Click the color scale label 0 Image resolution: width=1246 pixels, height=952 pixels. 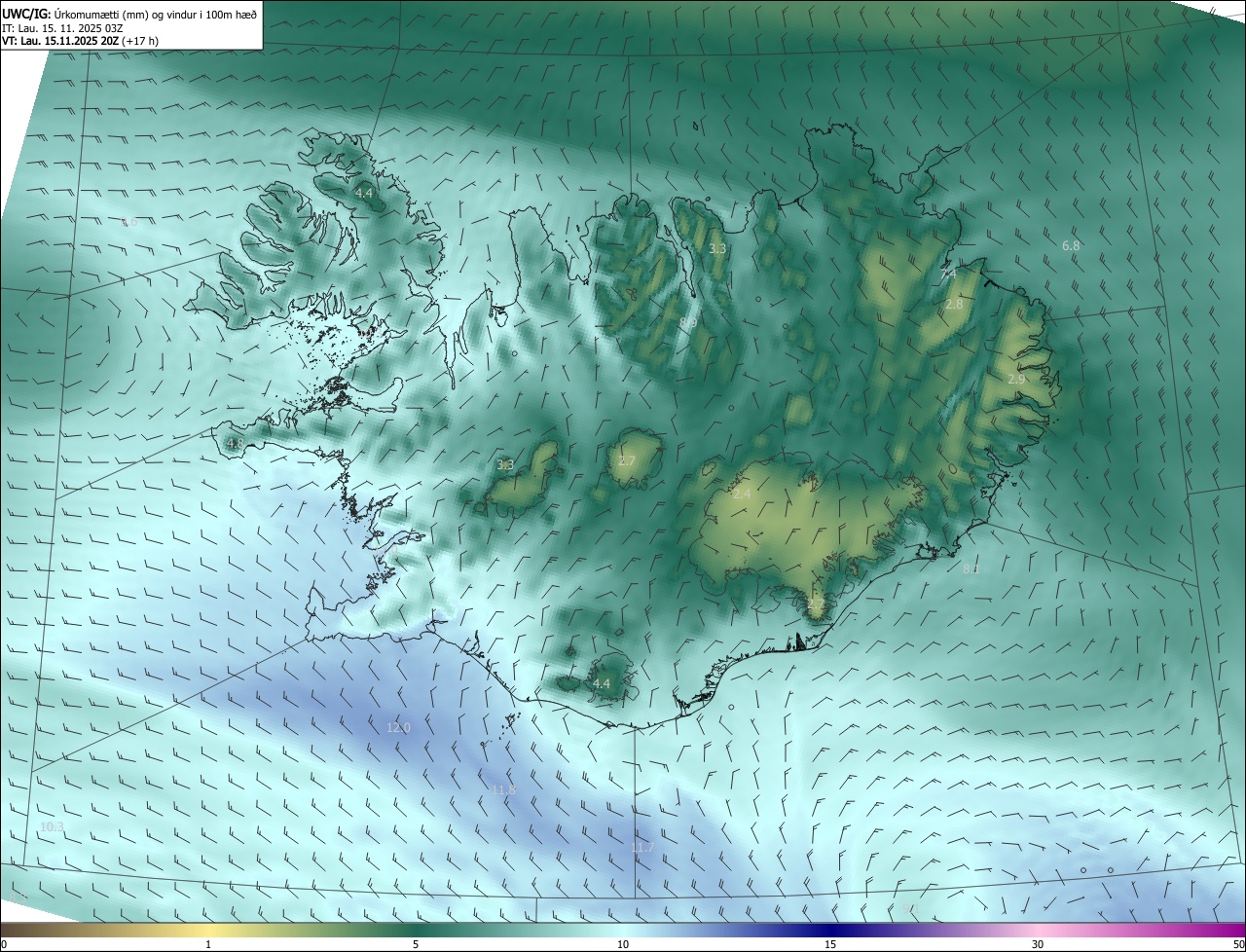[4, 944]
